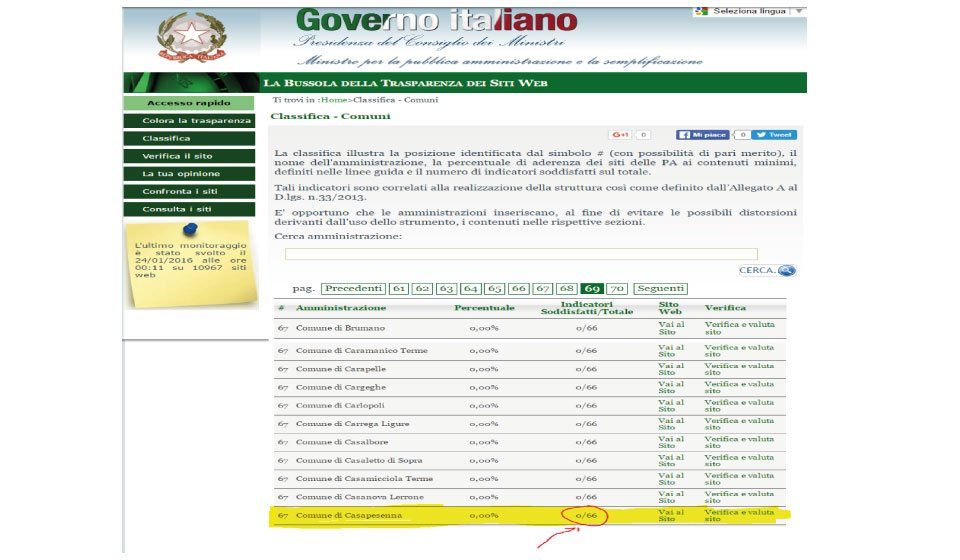Click Vai al Sito for Casamicciola Terme
The width and height of the screenshot is (960, 560).
click(x=671, y=479)
